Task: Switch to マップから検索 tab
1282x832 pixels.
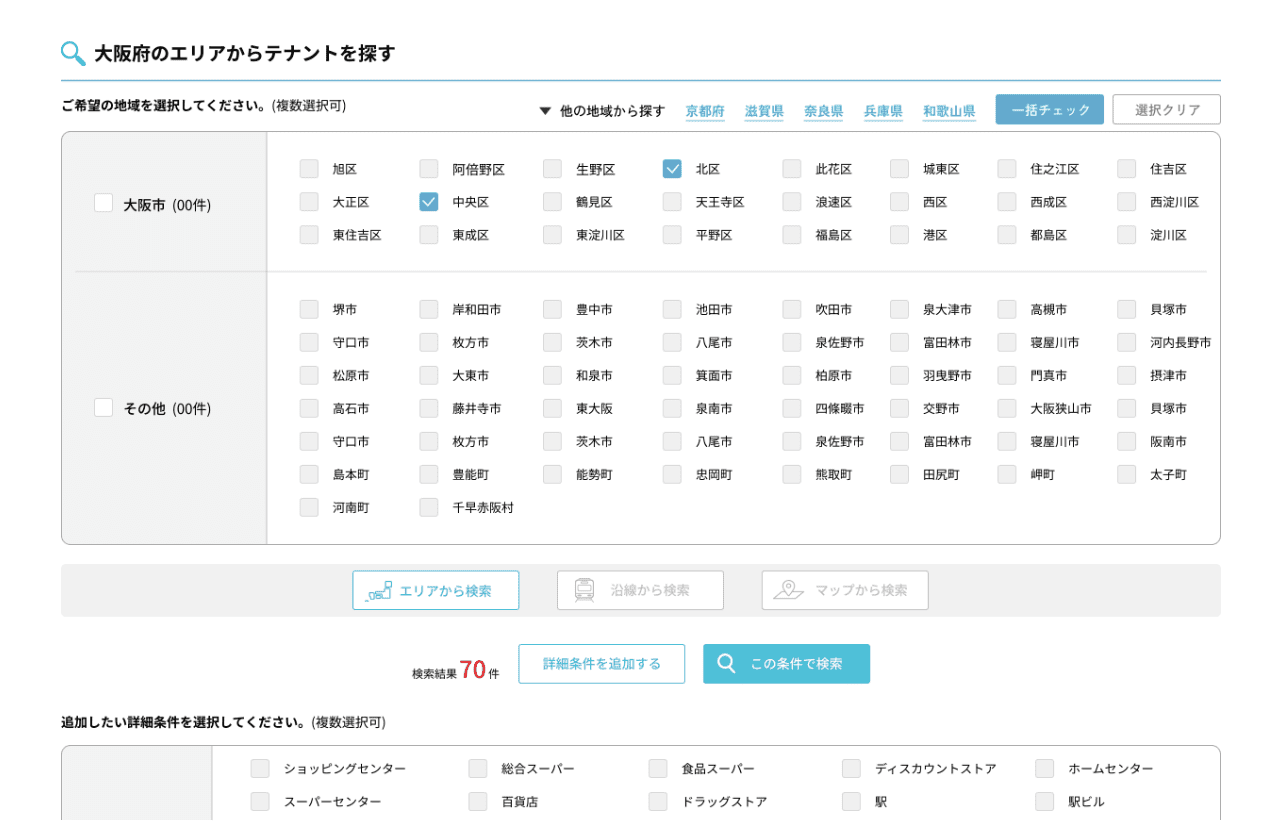Action: tap(845, 590)
